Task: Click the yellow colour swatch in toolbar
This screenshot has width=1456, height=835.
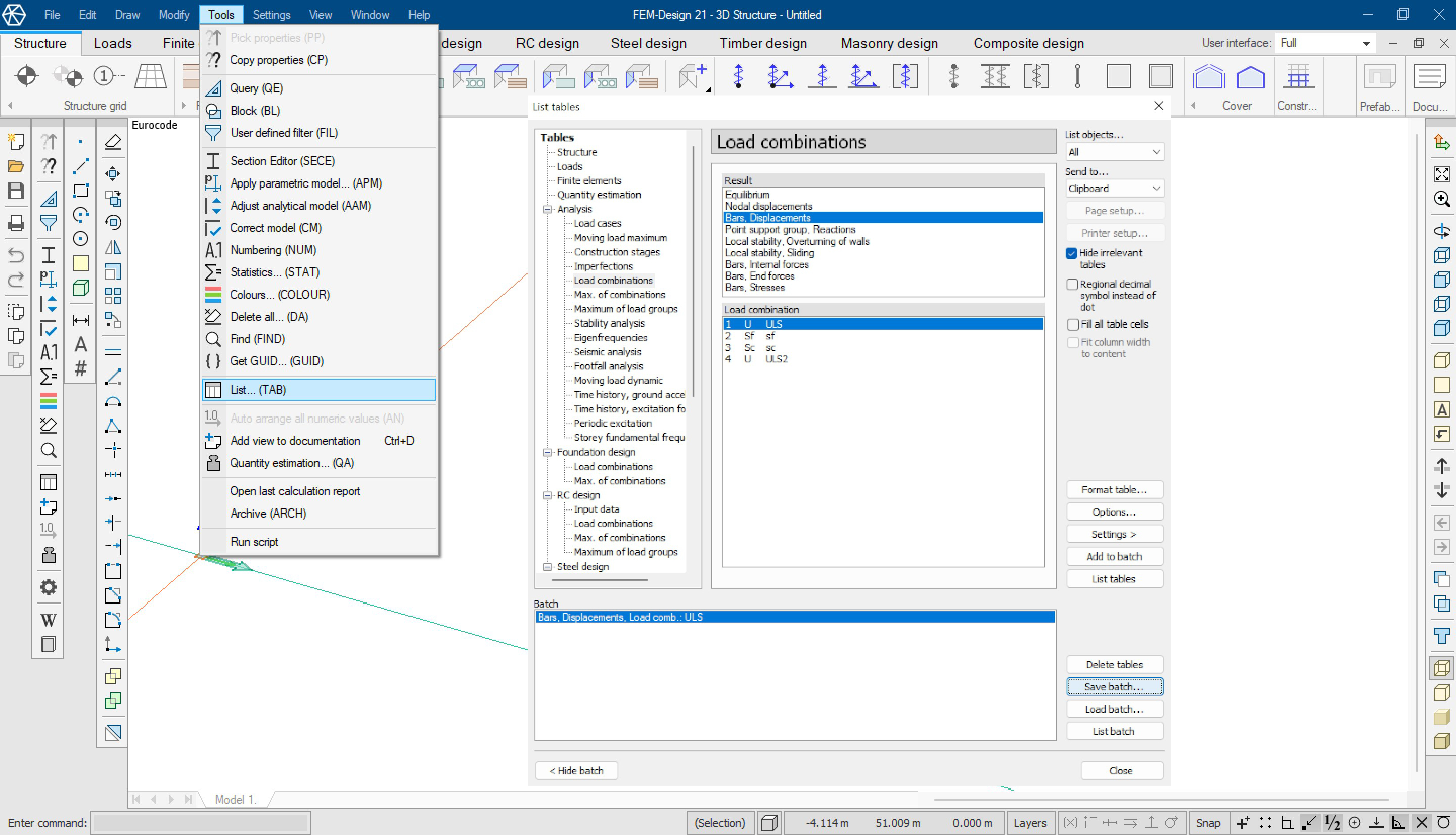Action: click(x=81, y=263)
